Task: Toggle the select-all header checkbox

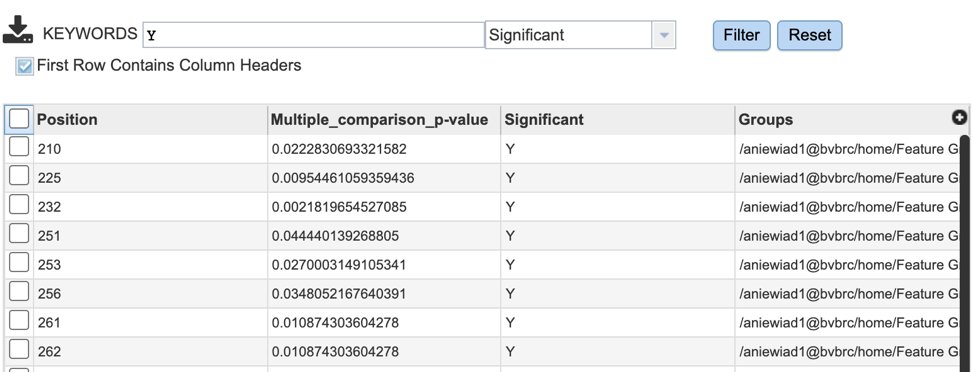Action: [19, 119]
